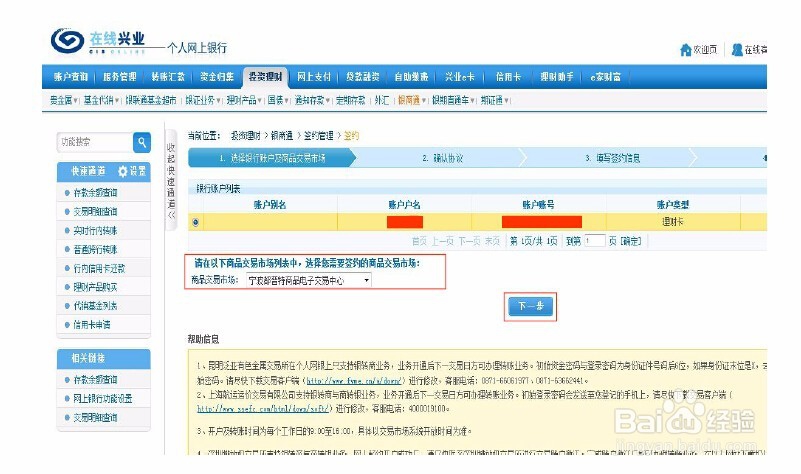Click the 账户别名 column header
The height and width of the screenshot is (474, 801).
click(x=269, y=205)
